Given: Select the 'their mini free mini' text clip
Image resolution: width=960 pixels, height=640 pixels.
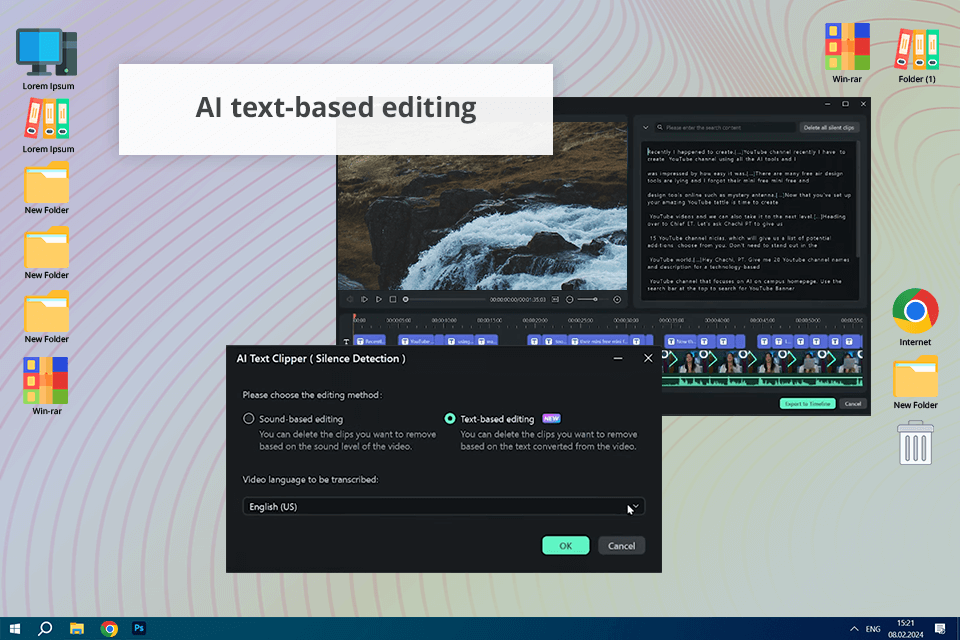Looking at the screenshot, I should (x=599, y=341).
